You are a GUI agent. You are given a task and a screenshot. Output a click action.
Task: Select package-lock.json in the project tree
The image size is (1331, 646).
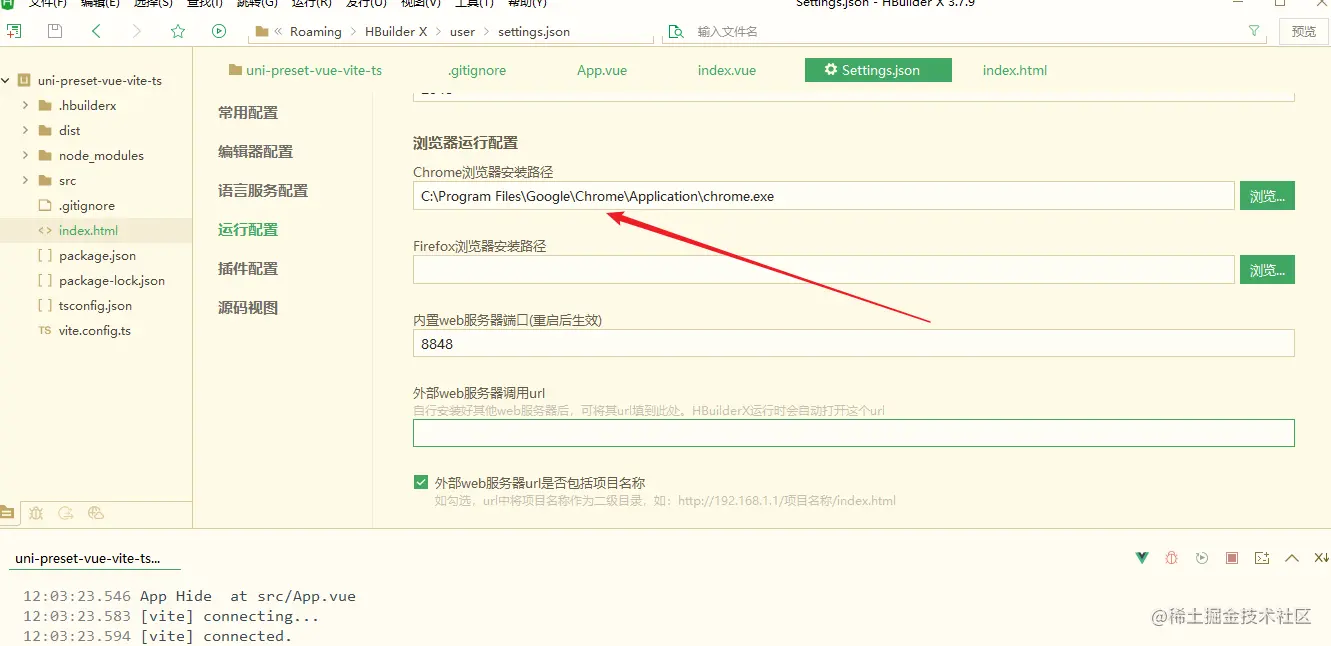click(x=112, y=280)
